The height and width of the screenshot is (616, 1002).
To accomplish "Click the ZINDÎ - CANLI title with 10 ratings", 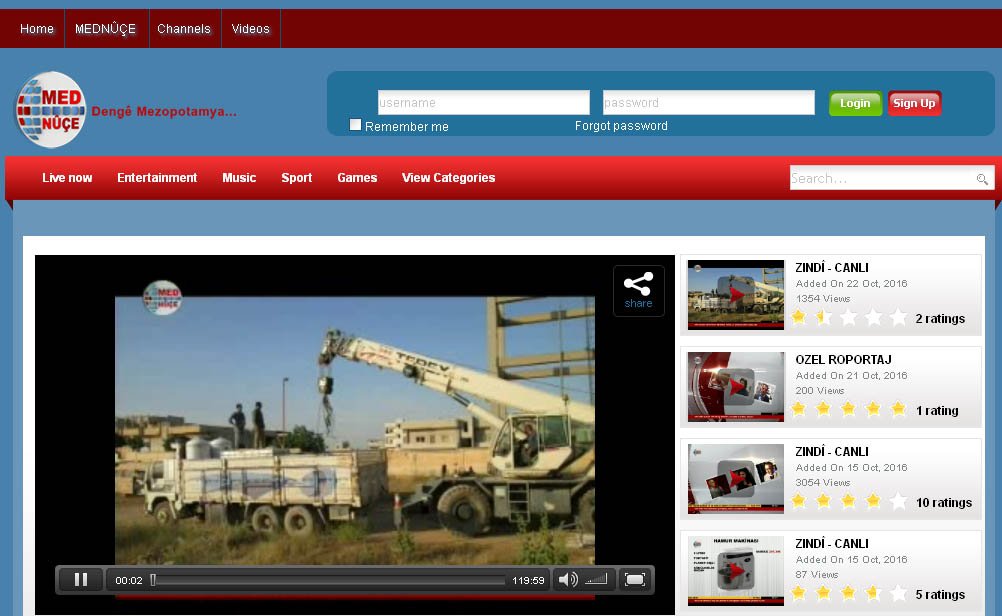I will click(832, 451).
